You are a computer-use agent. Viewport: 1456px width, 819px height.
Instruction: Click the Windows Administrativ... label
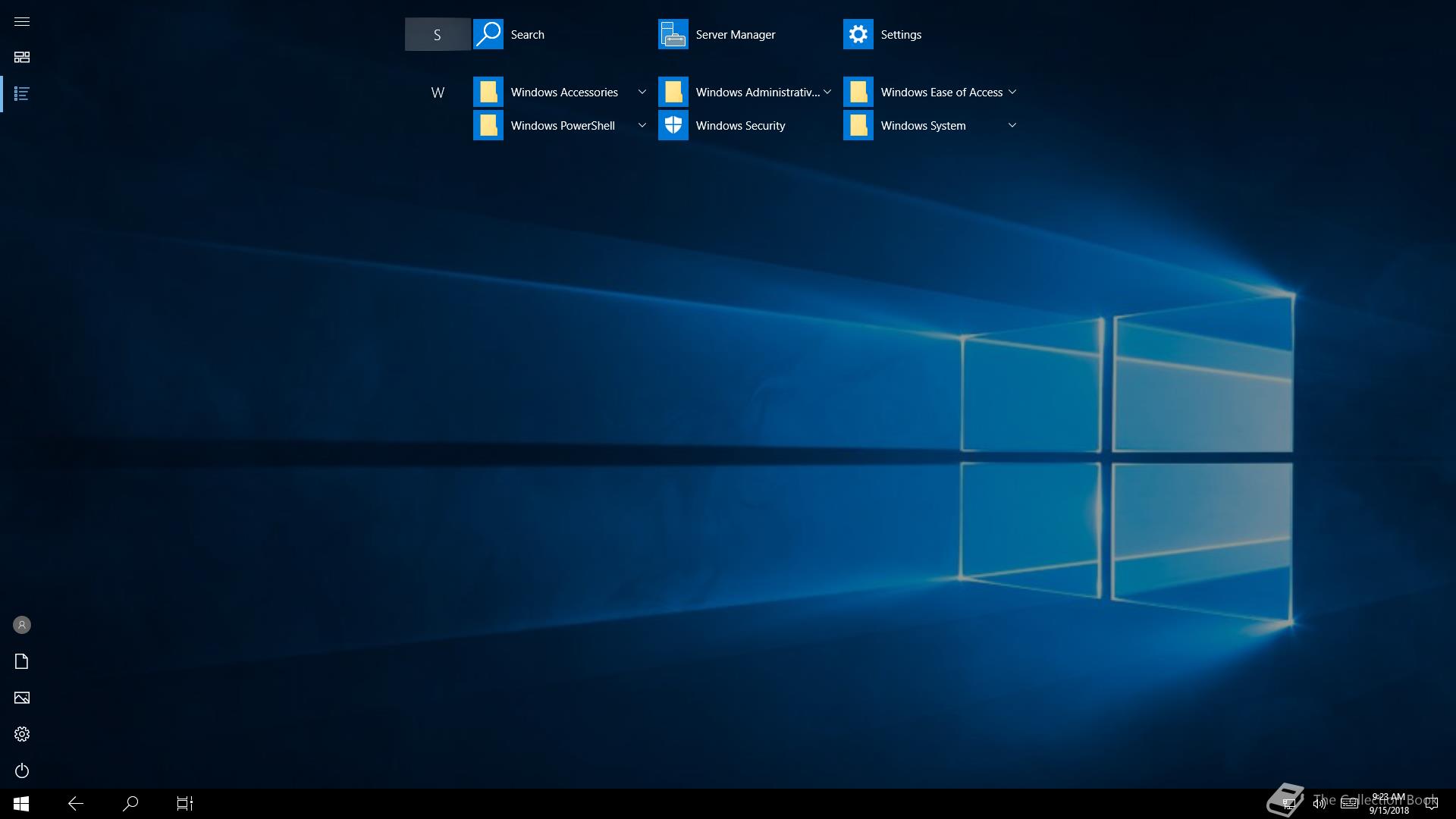point(758,93)
